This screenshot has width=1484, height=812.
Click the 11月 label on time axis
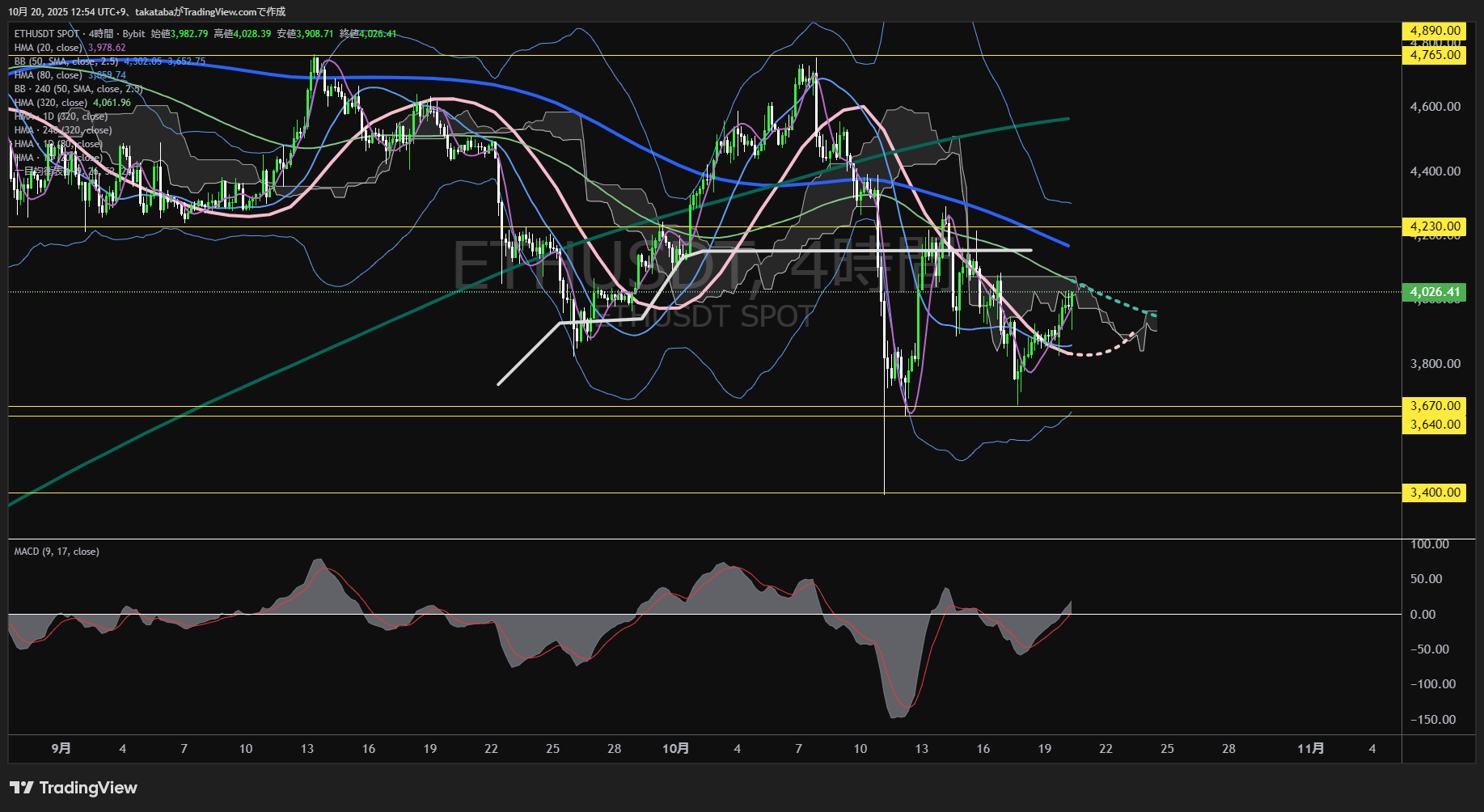[1310, 749]
